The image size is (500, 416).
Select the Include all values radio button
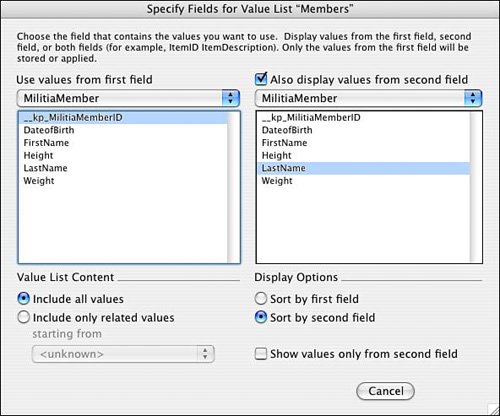24,299
